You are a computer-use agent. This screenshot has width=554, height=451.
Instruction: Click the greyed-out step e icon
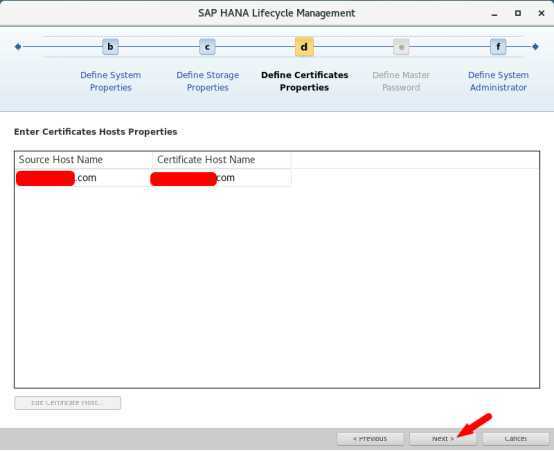click(401, 47)
